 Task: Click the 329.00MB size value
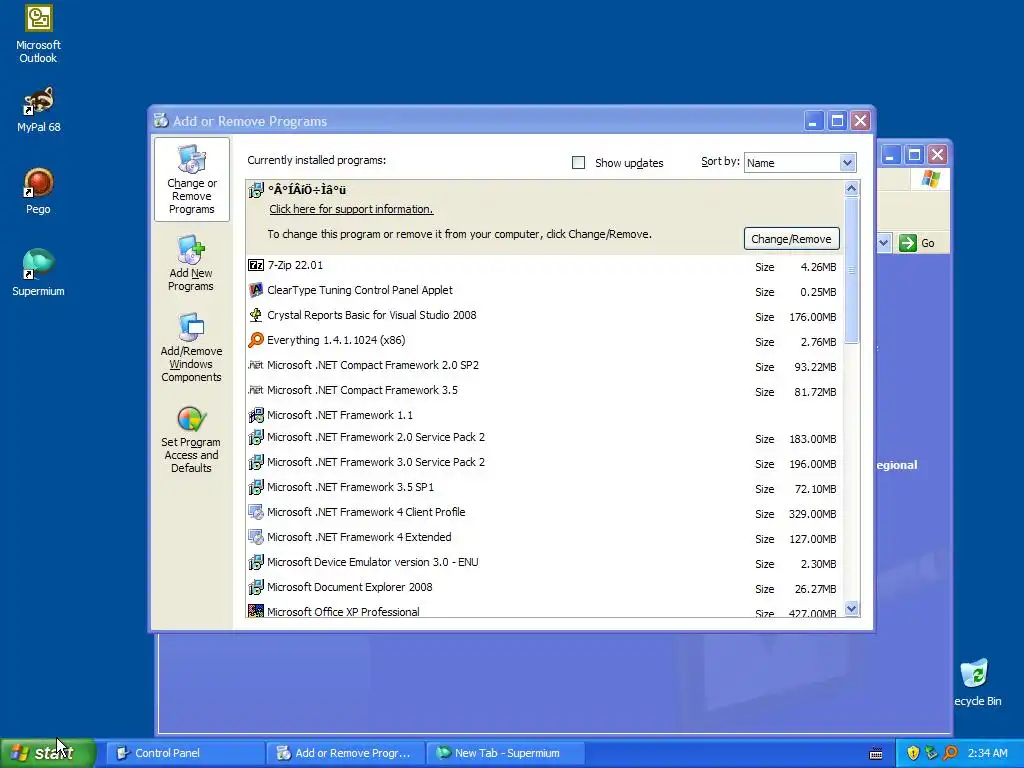tap(812, 514)
